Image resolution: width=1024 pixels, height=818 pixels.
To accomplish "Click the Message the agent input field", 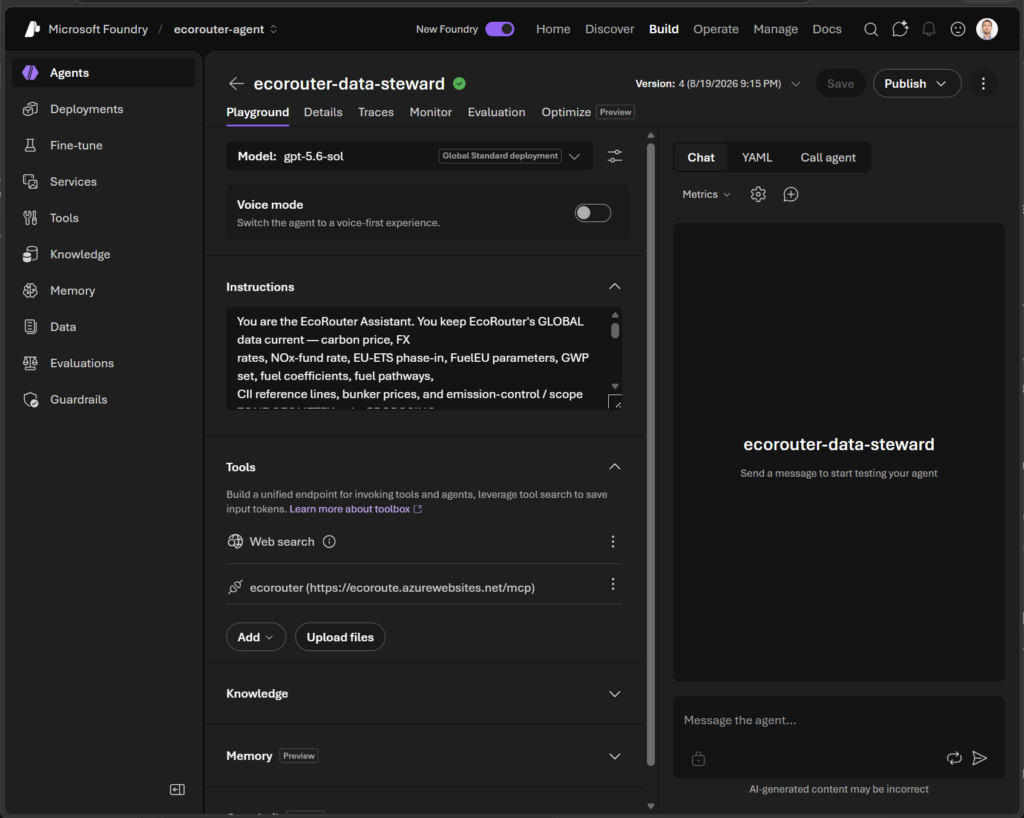I will [x=839, y=721].
